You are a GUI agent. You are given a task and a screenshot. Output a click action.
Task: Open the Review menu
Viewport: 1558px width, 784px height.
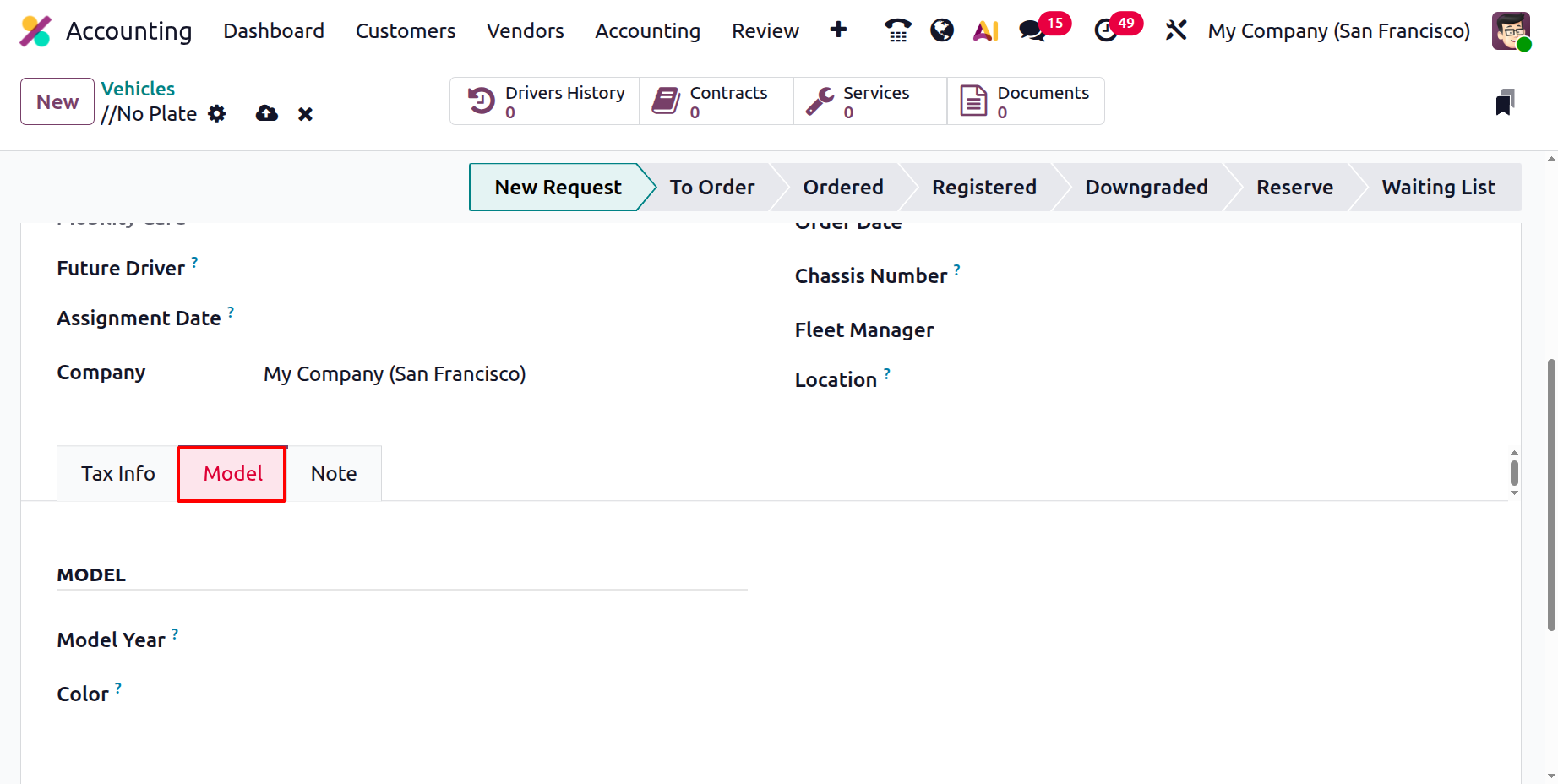click(x=765, y=31)
